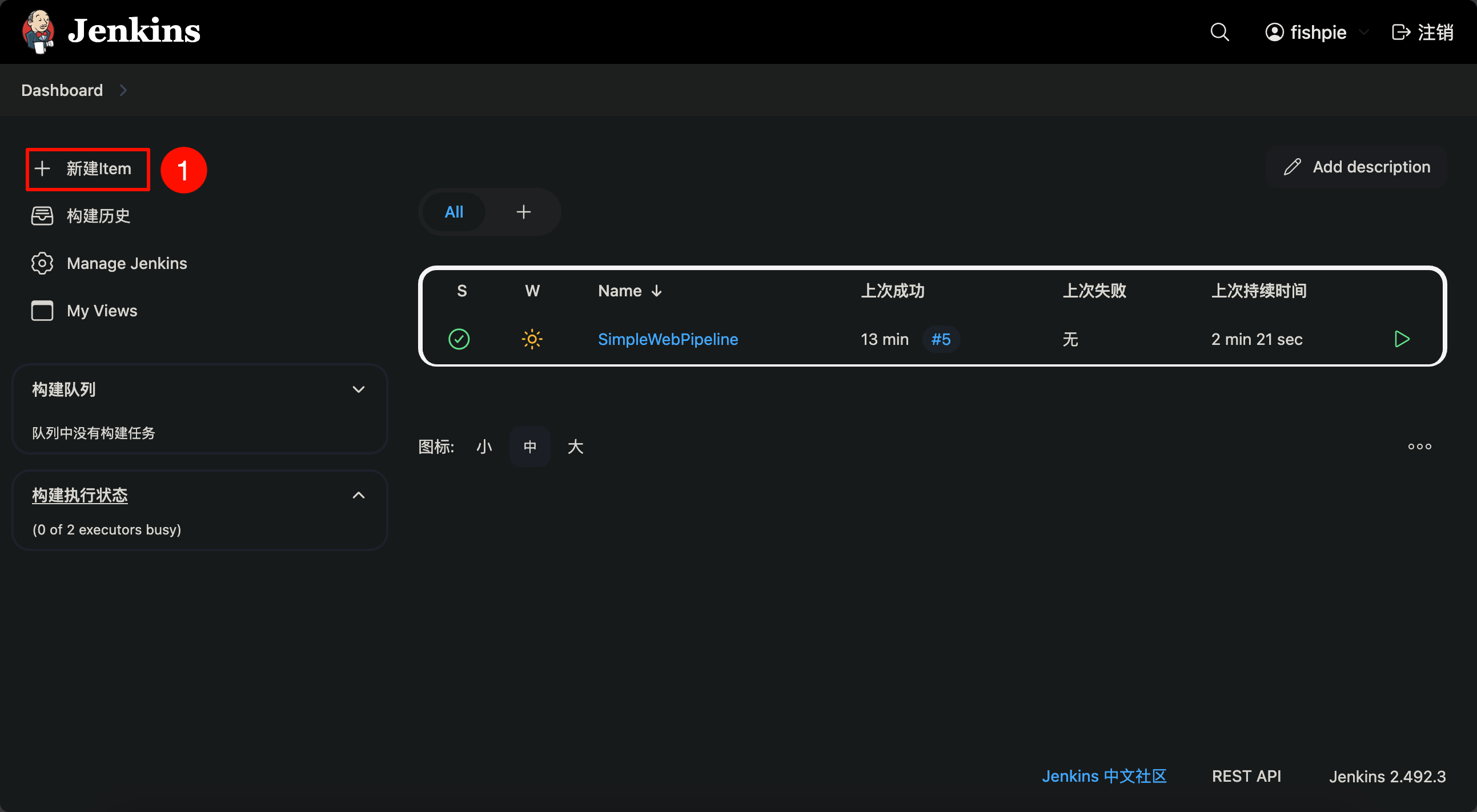The width and height of the screenshot is (1477, 812).
Task: Open build #5 badge link
Action: click(x=941, y=339)
